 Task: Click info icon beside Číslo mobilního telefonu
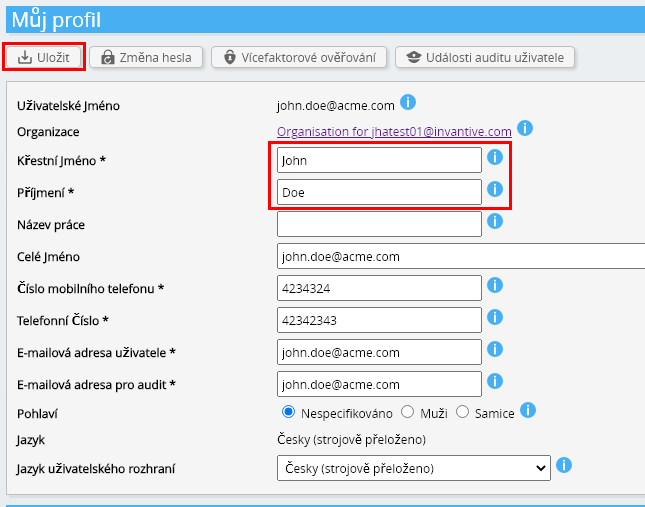[x=495, y=285]
